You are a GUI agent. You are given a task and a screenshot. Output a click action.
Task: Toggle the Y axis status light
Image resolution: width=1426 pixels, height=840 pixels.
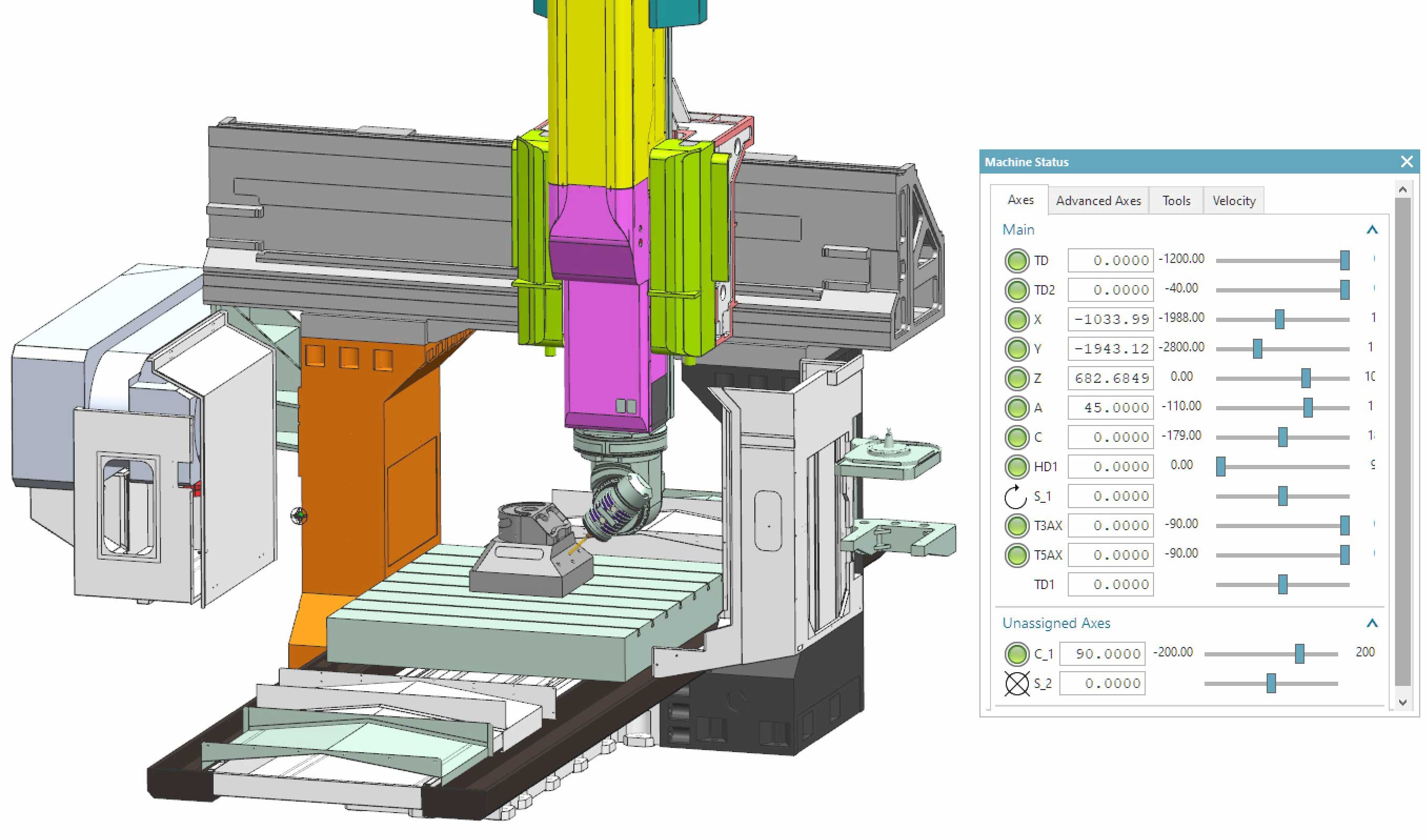(1016, 349)
